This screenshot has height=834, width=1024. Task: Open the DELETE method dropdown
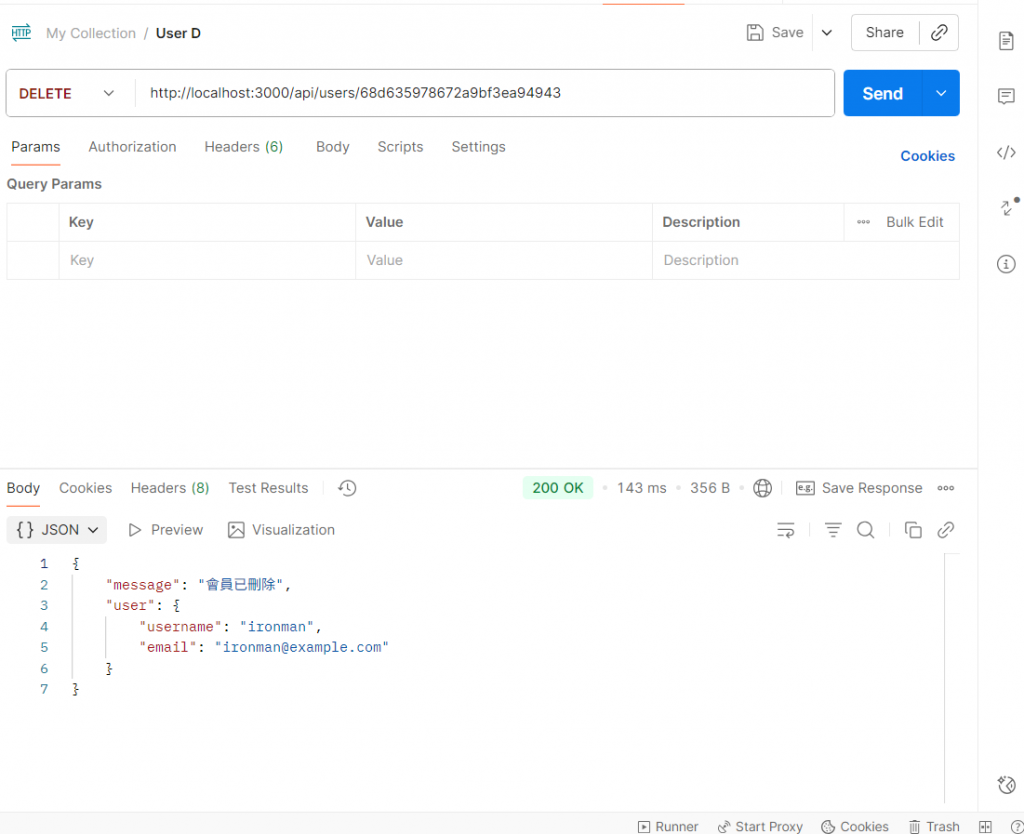coord(67,93)
